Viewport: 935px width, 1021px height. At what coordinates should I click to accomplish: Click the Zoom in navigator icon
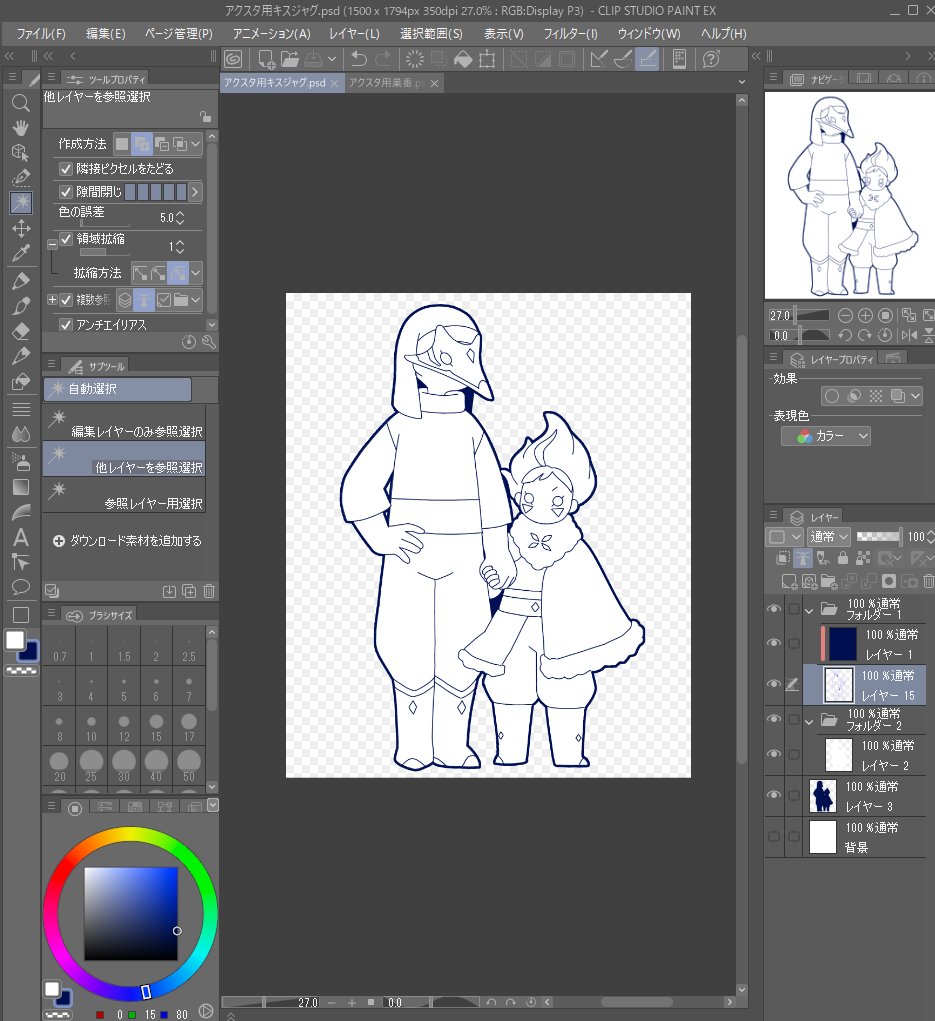click(865, 316)
